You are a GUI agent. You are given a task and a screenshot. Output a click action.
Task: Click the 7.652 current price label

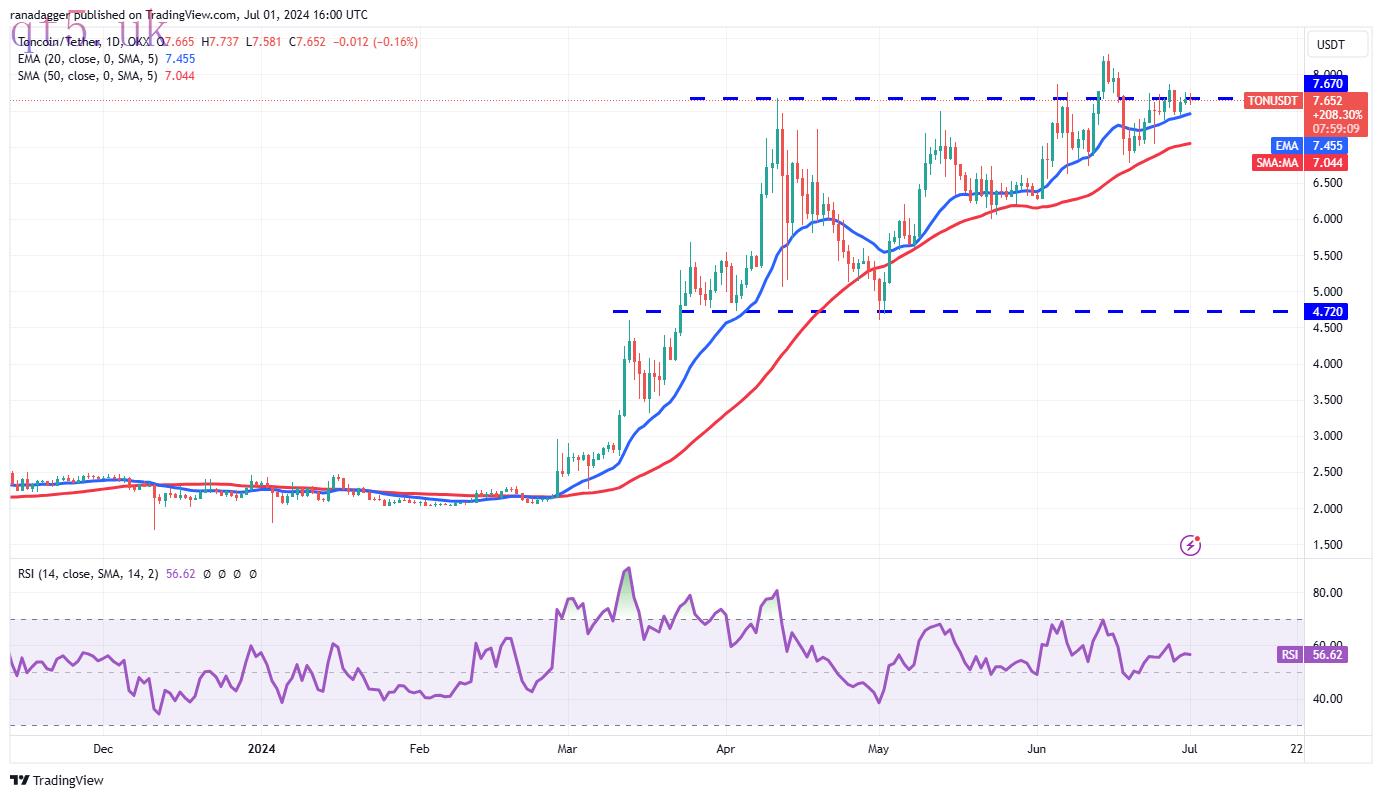click(1326, 101)
